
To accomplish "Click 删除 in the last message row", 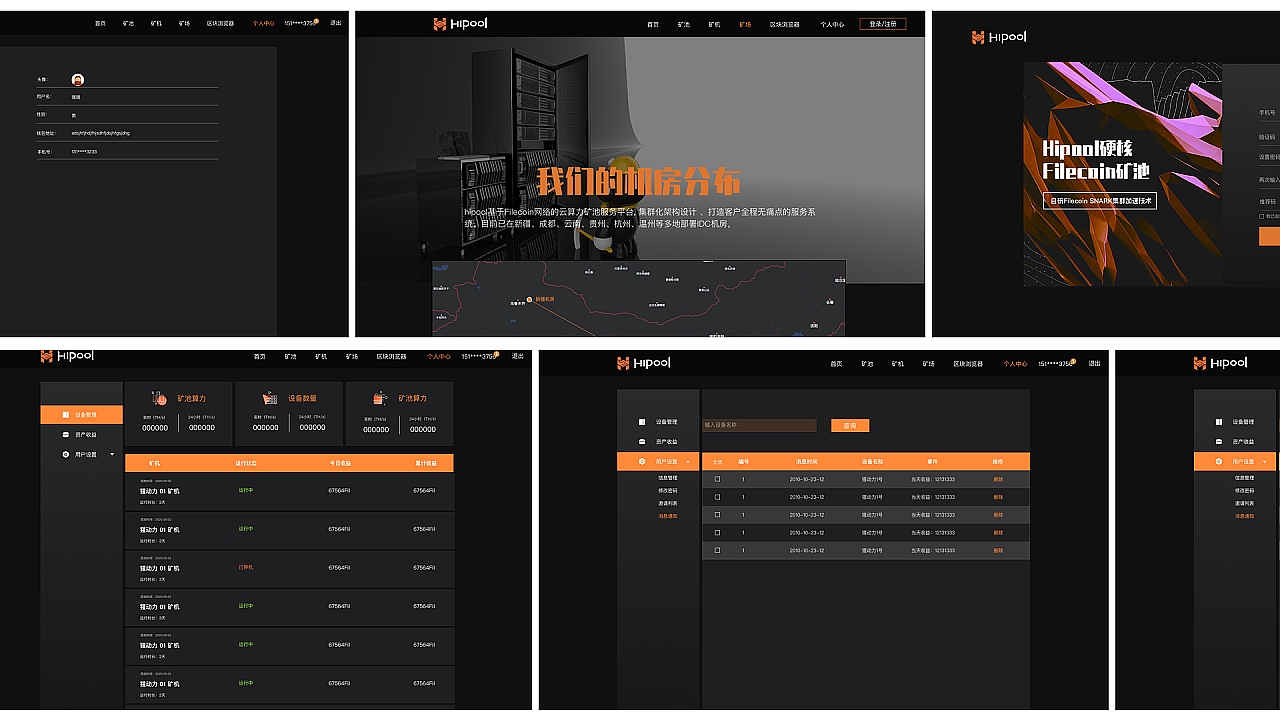I will point(998,550).
